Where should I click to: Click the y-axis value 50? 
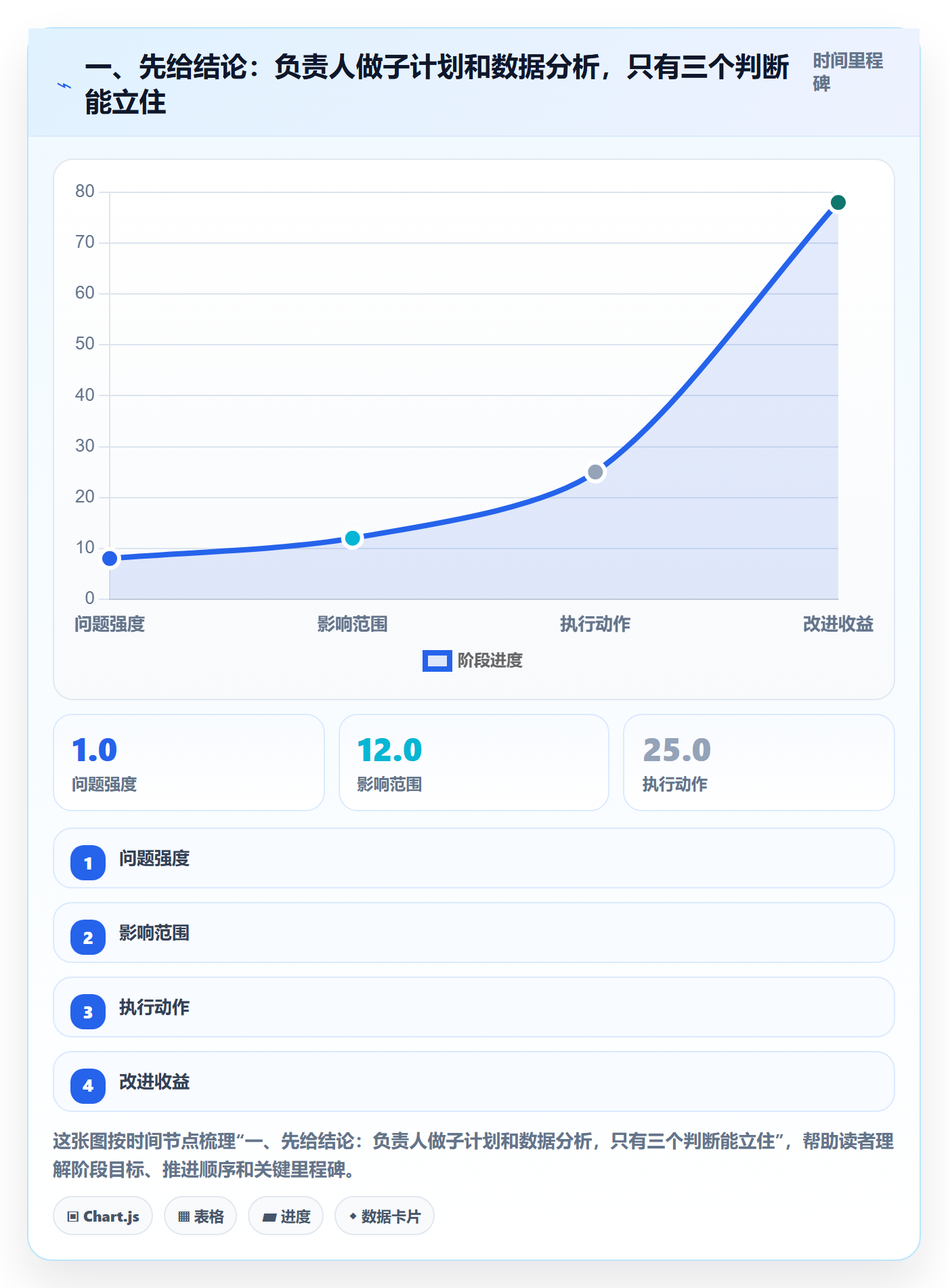tap(85, 343)
